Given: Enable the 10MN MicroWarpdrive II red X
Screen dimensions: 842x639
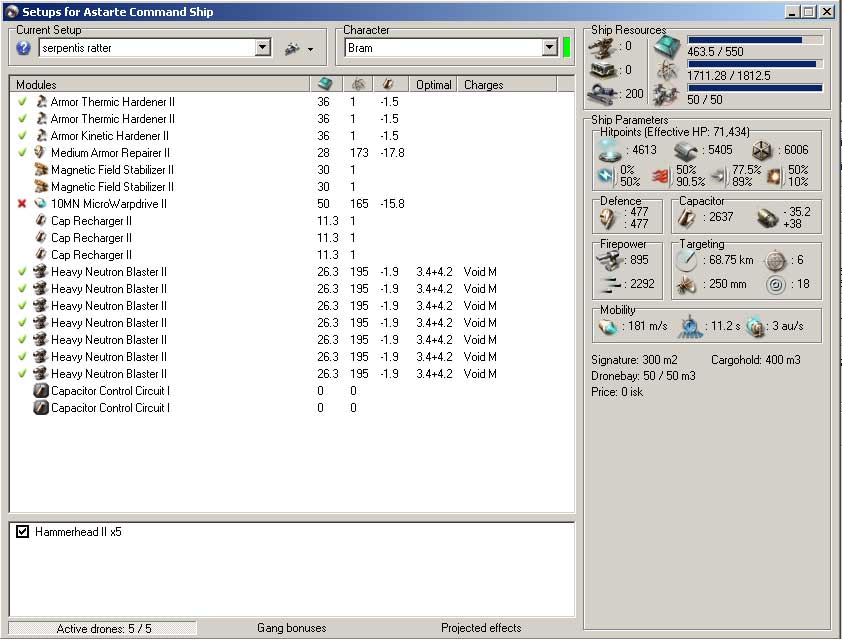Looking at the screenshot, I should click(x=22, y=204).
